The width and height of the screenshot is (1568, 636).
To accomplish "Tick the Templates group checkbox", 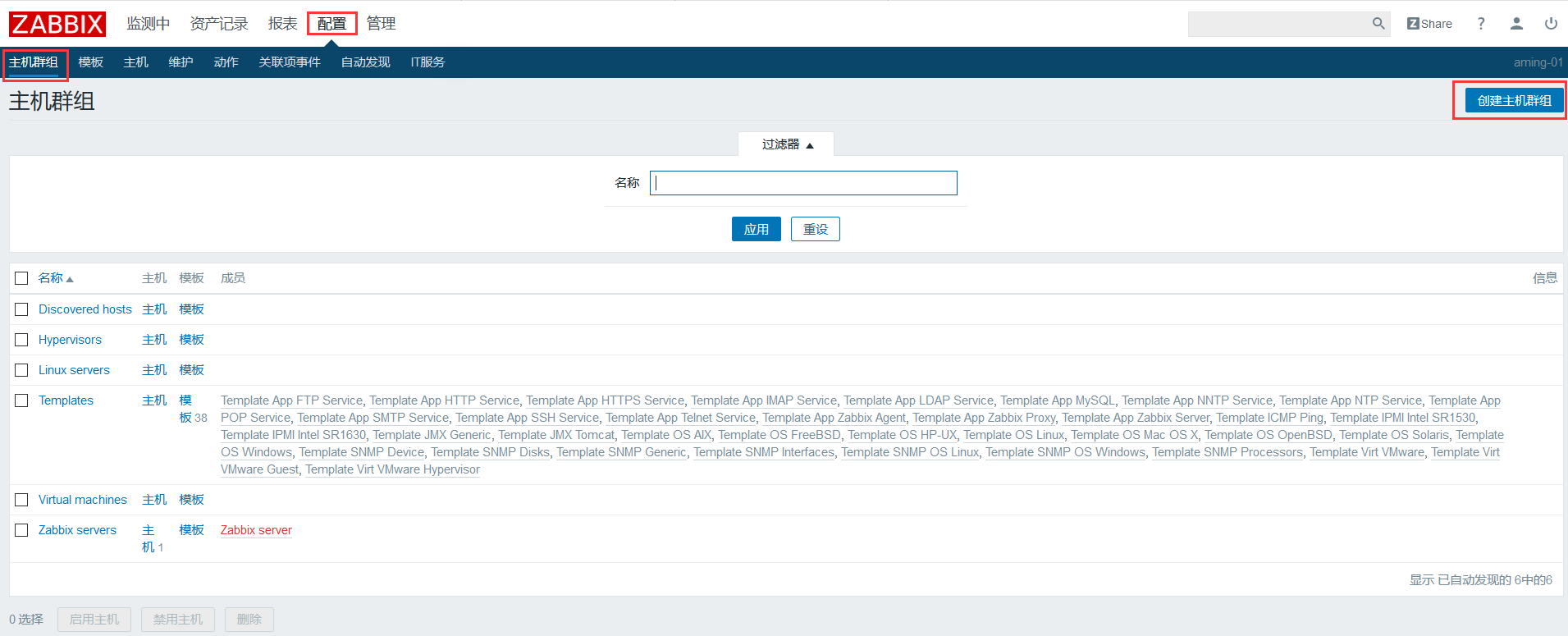I will 21,400.
